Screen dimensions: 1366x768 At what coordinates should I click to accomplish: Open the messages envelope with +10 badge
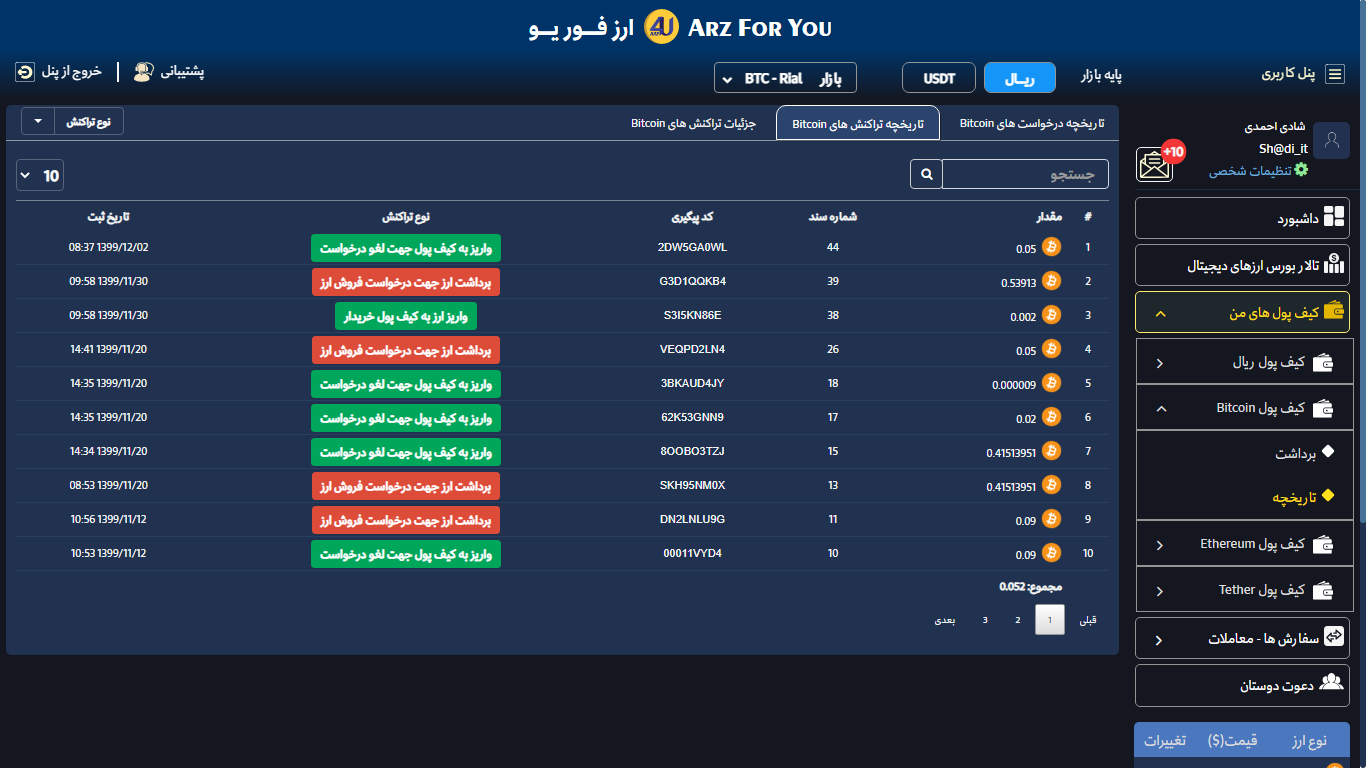(1155, 164)
